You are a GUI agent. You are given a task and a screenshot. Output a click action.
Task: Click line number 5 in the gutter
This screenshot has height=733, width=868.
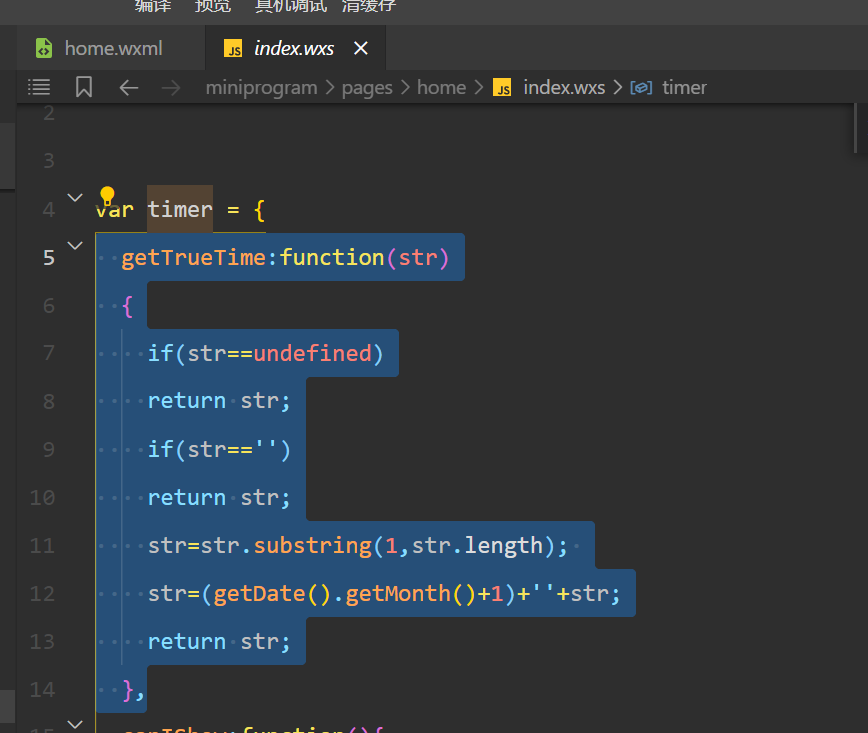[x=49, y=257]
